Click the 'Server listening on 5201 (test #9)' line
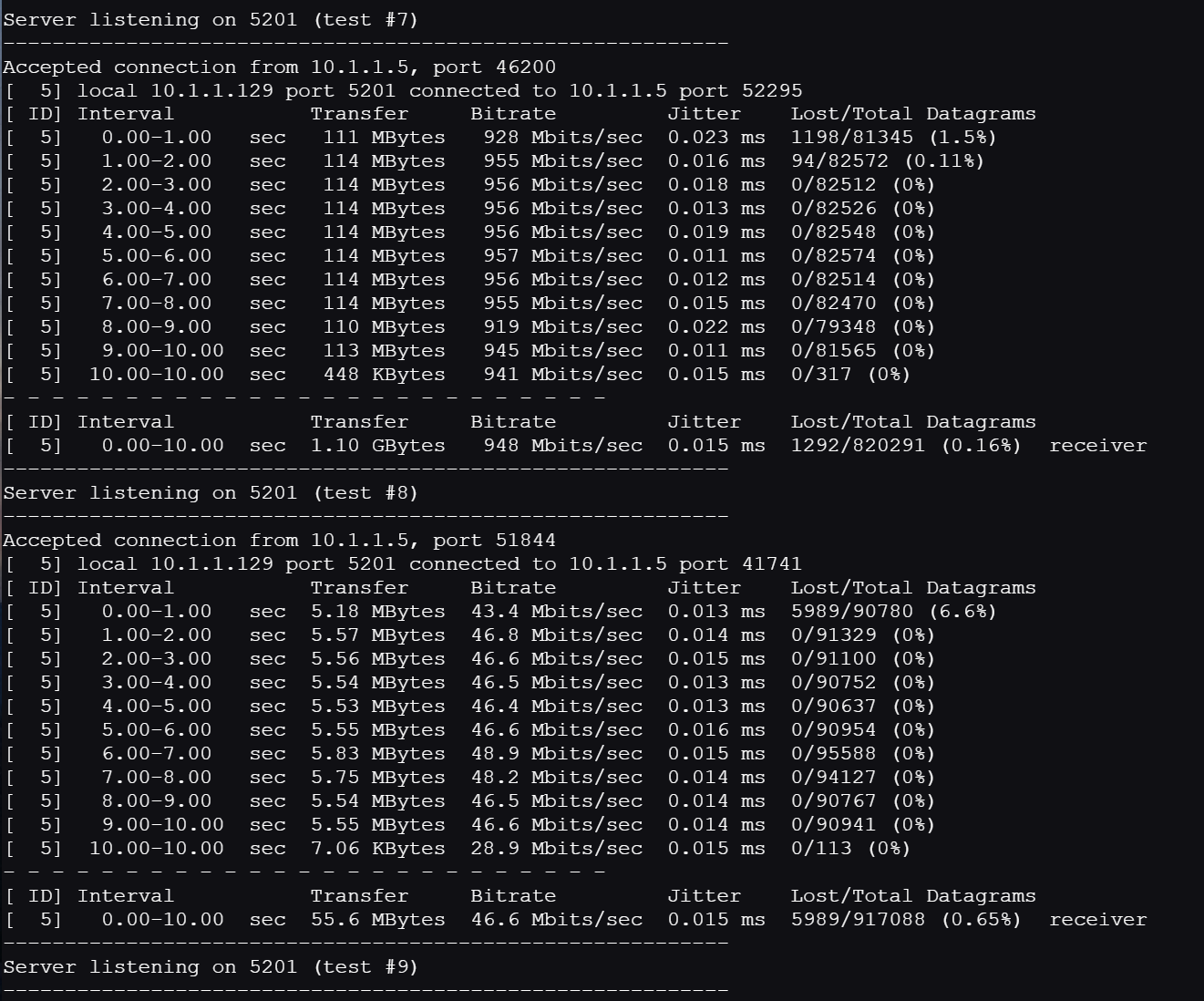 [211, 966]
